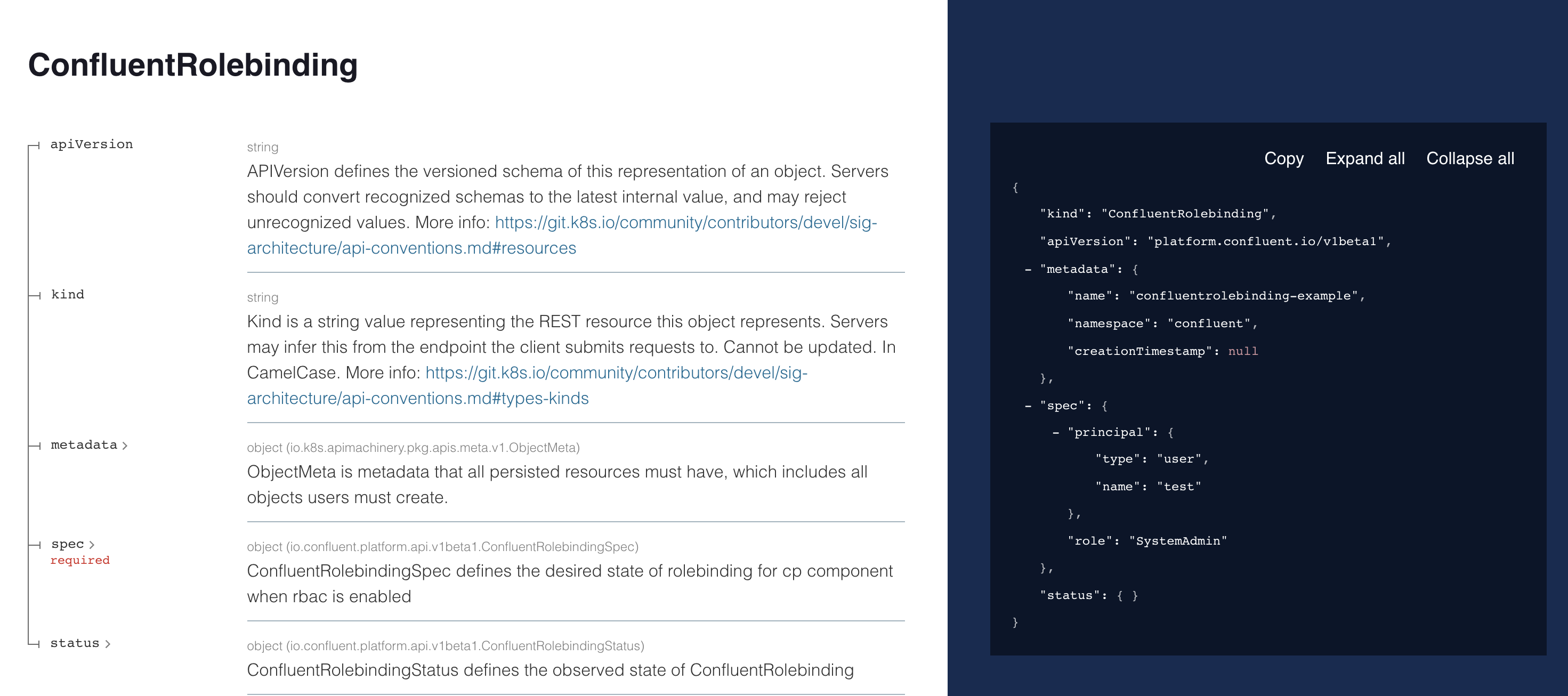Screen dimensions: 1568x696
Task: Click the "test" name value
Action: pyautogui.click(x=1179, y=487)
